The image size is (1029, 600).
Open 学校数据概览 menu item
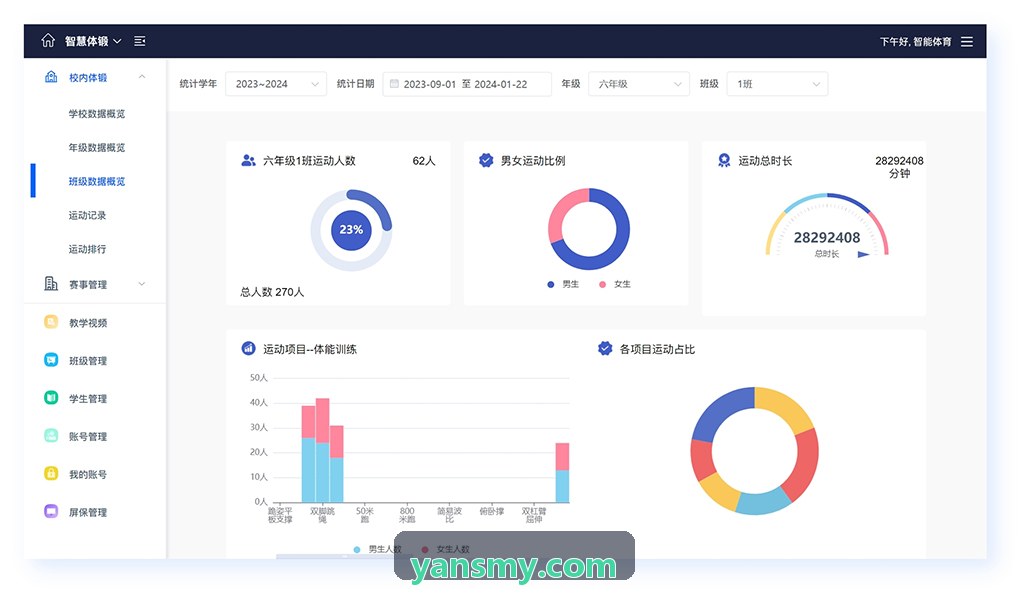[x=96, y=114]
